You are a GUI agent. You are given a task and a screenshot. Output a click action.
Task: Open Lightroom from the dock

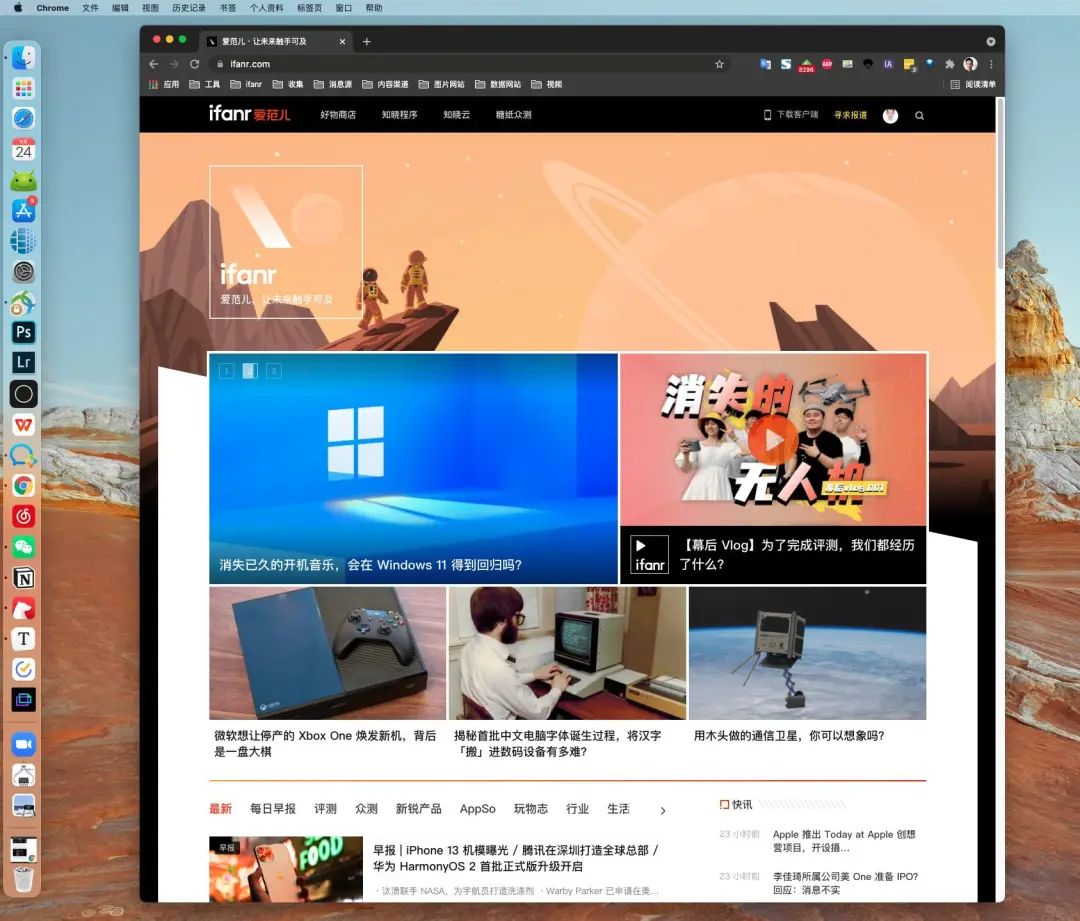point(23,362)
